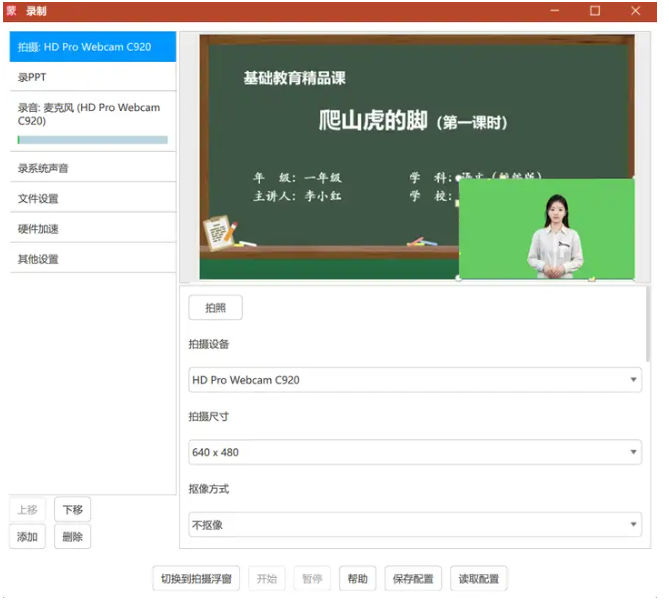Viewport: 669px width, 605px height.
Task: Open 硬件加速 settings
Action: pos(93,228)
